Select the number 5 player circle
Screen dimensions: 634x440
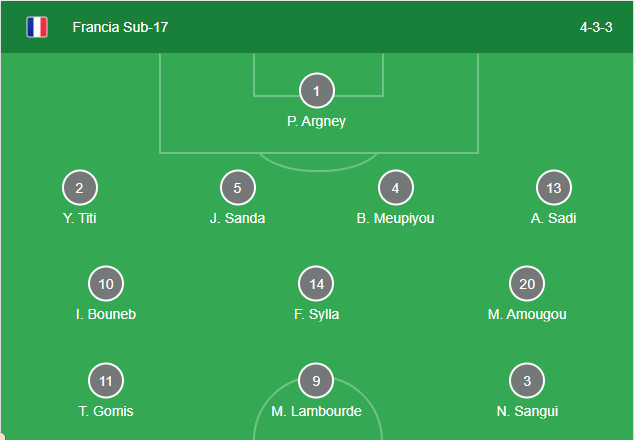tap(238, 188)
